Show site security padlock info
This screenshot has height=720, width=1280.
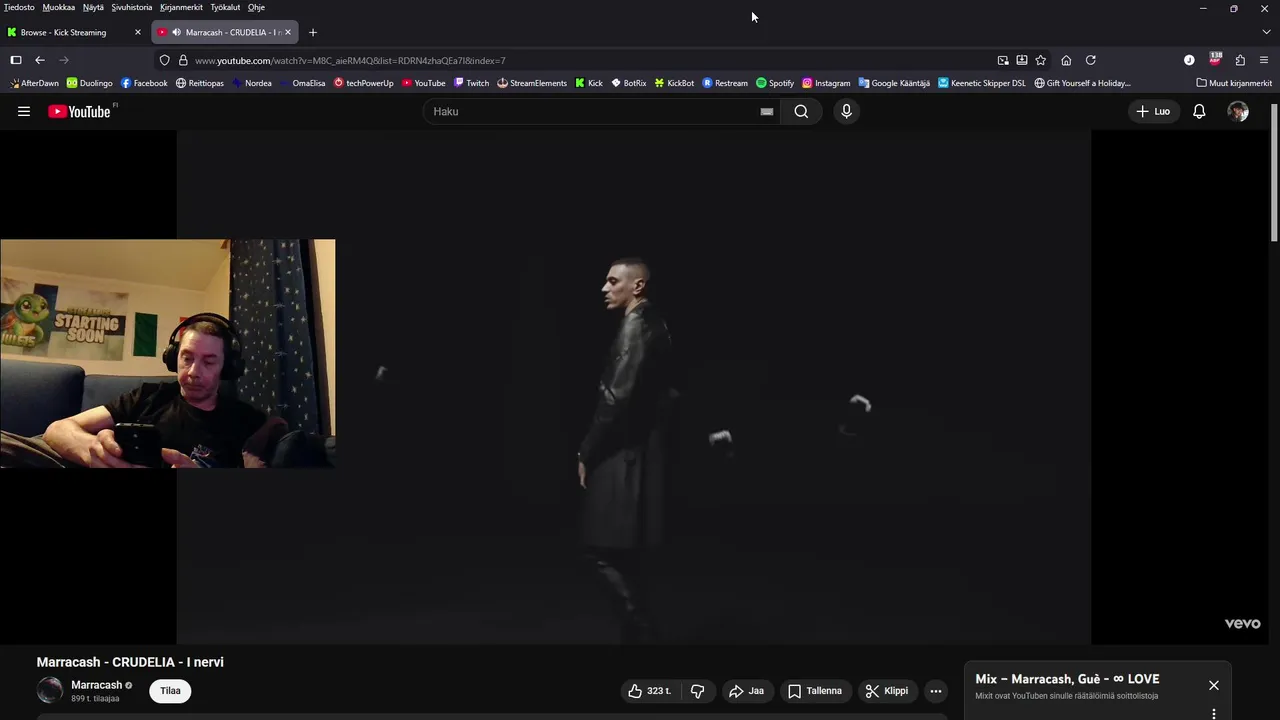183,60
